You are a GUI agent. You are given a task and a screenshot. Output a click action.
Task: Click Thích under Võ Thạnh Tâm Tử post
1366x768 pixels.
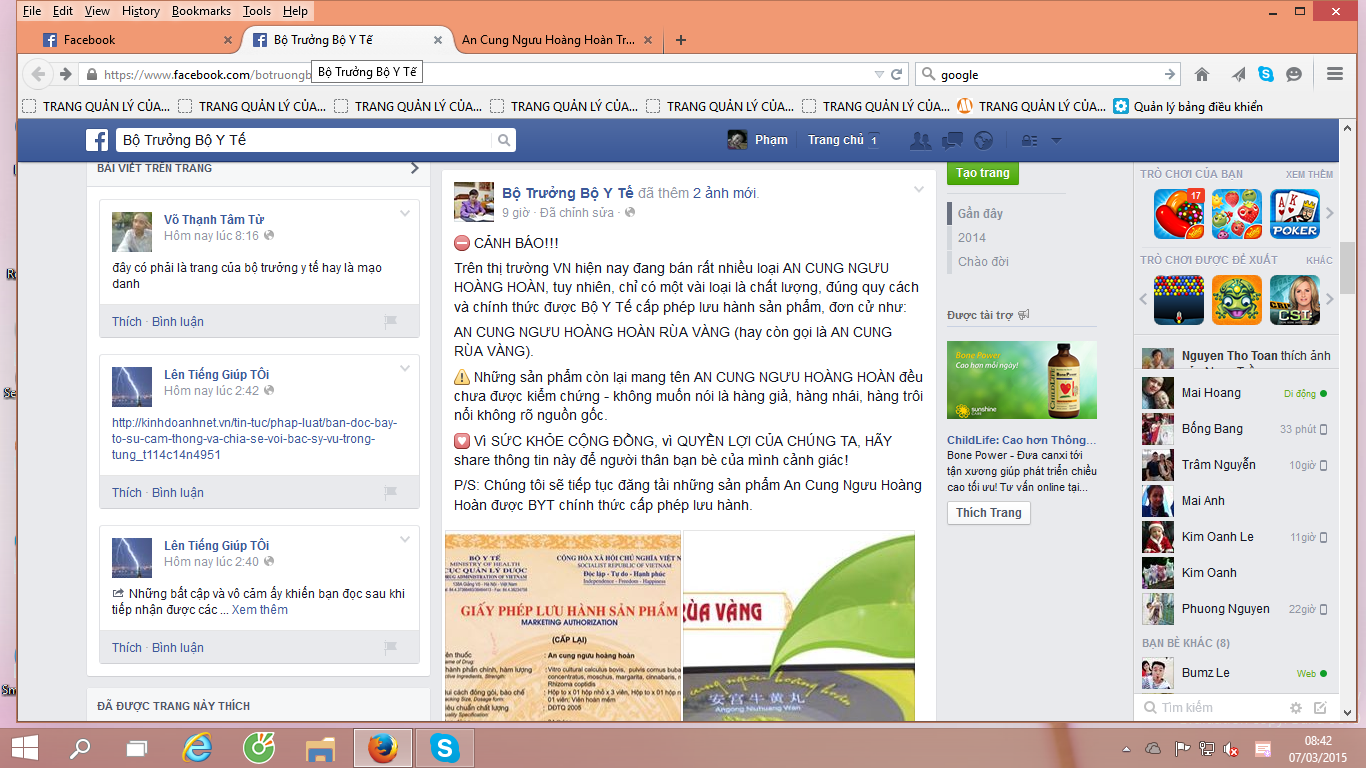point(127,322)
